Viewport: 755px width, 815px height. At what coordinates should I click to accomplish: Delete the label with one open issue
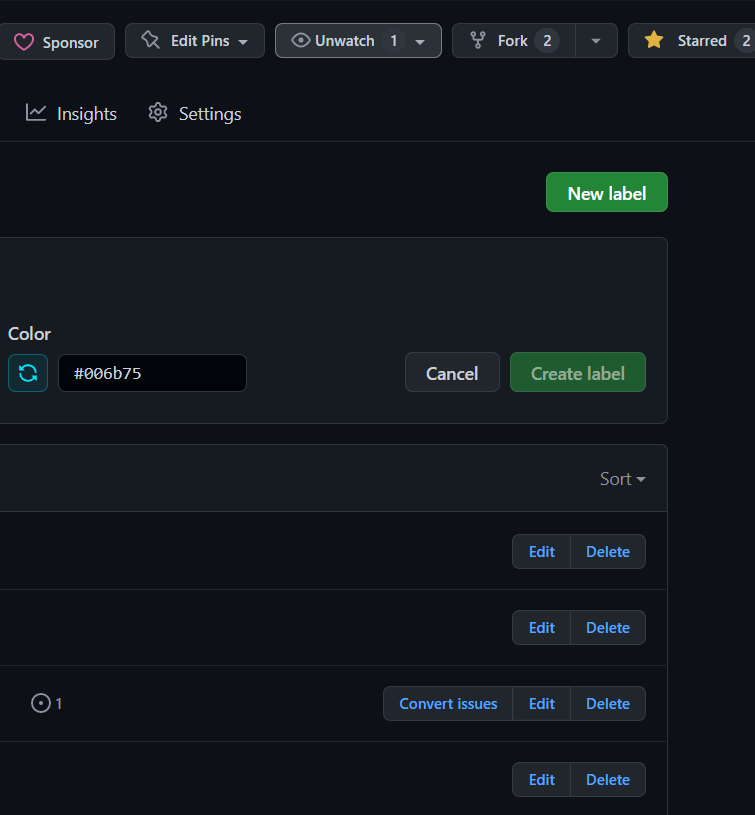pyautogui.click(x=607, y=703)
